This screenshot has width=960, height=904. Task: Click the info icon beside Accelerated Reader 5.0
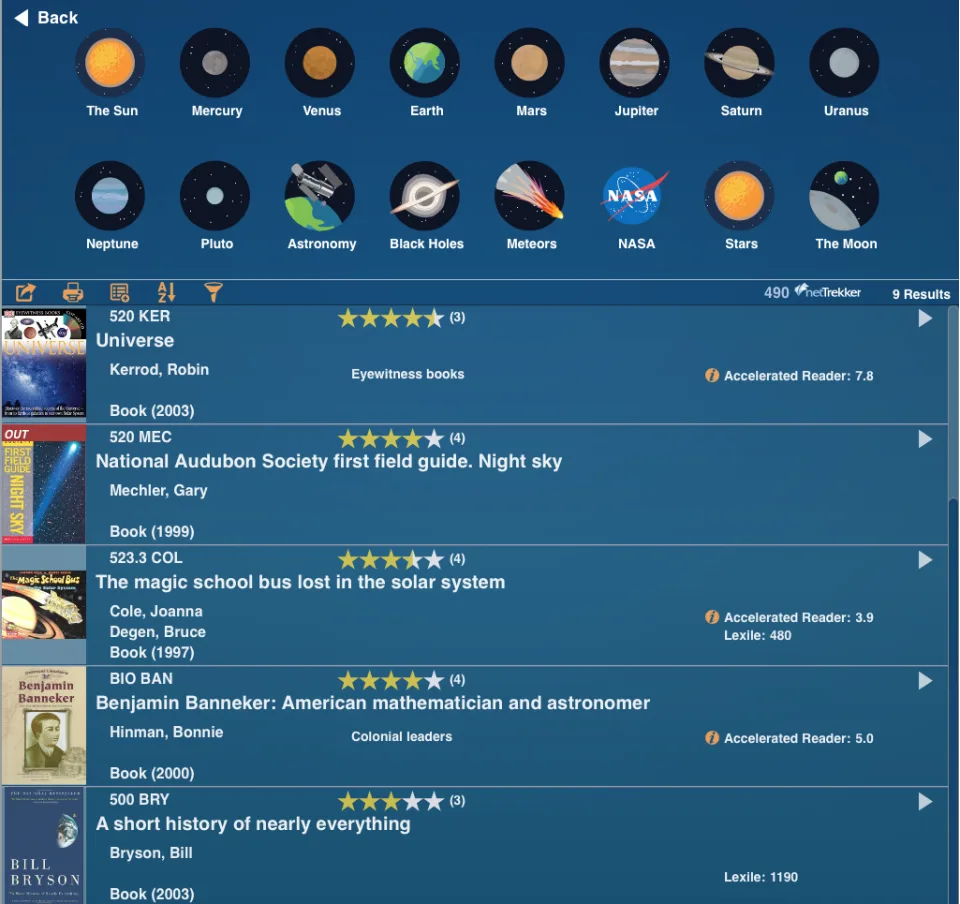click(x=711, y=738)
